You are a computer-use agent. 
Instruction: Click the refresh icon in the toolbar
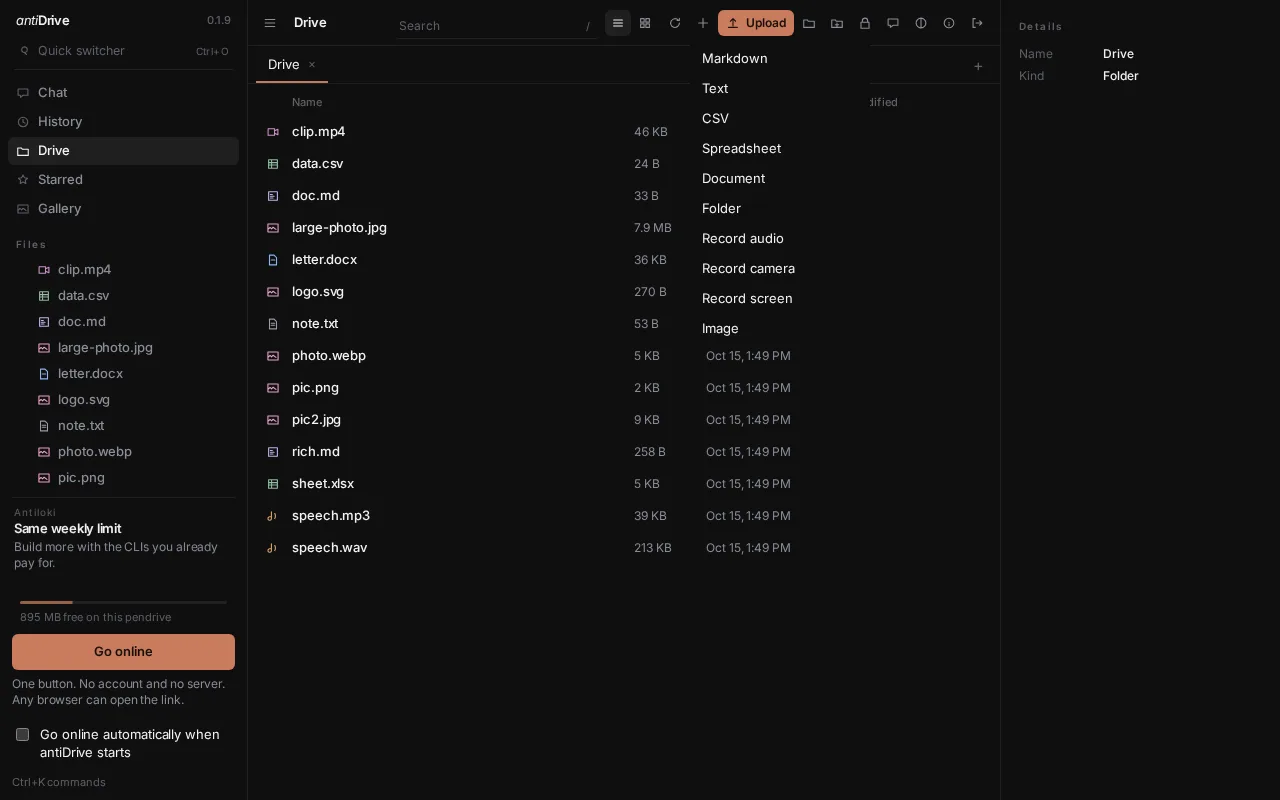[675, 23]
